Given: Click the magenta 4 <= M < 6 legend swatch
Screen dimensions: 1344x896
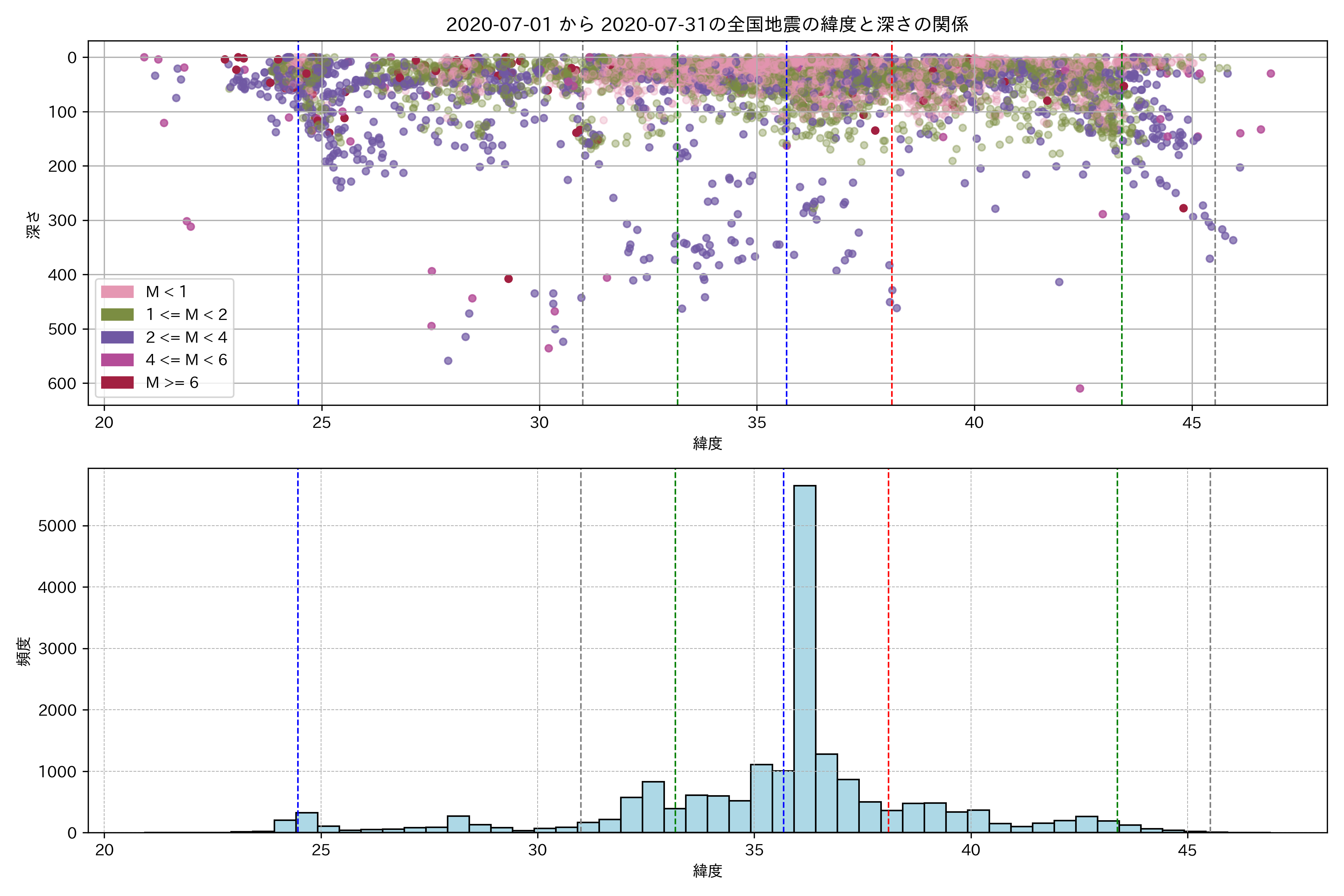Looking at the screenshot, I should tap(117, 360).
